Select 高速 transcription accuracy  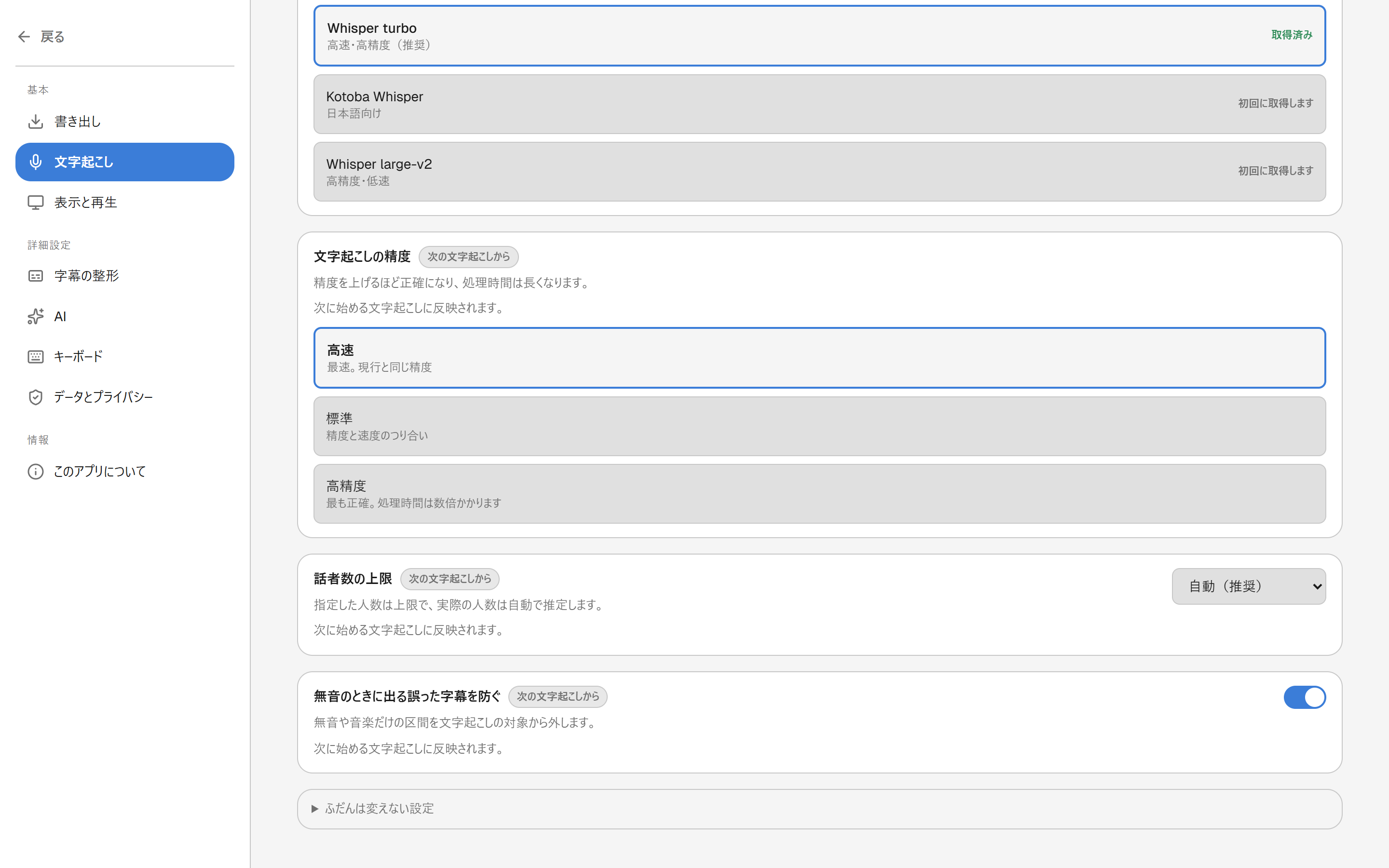point(819,358)
